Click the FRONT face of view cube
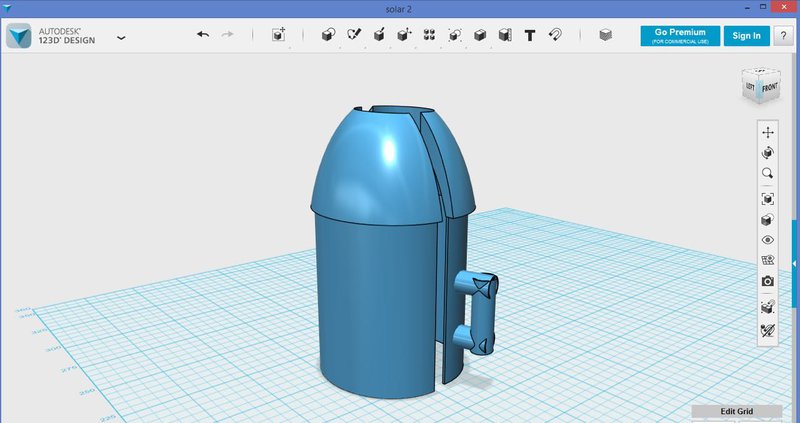The width and height of the screenshot is (800, 423). point(769,88)
